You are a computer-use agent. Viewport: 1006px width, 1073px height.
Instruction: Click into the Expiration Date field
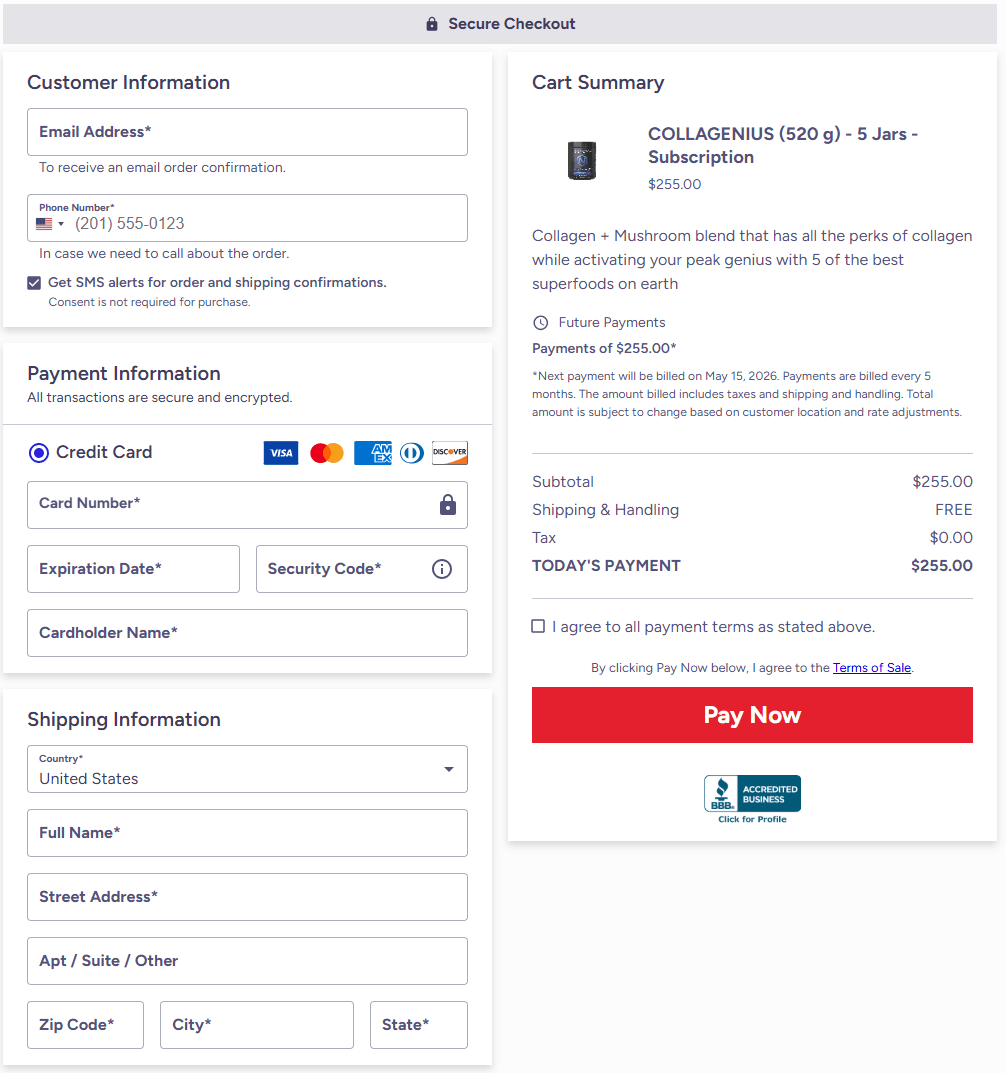[x=133, y=569]
